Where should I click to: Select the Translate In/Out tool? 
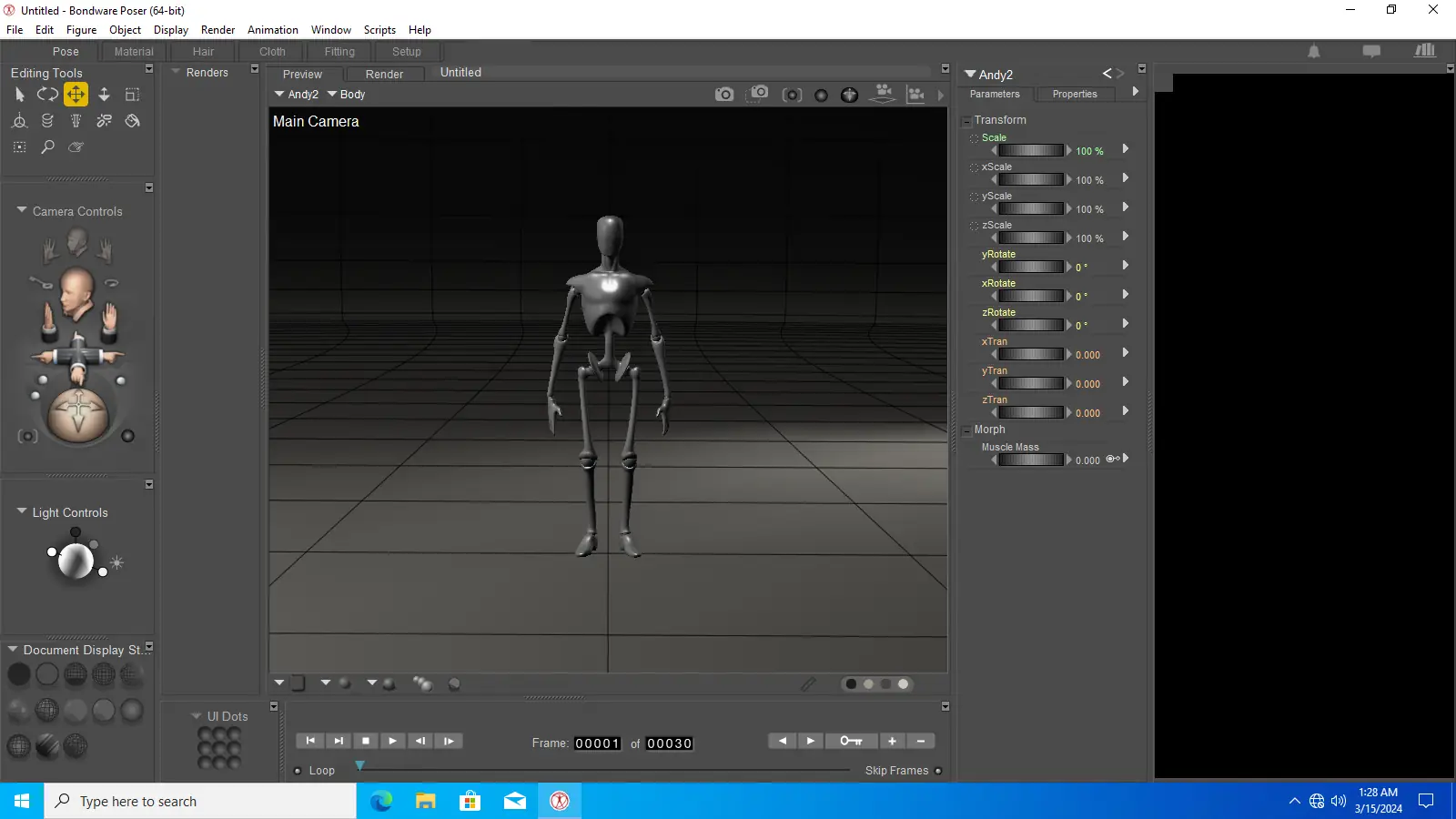(104, 94)
